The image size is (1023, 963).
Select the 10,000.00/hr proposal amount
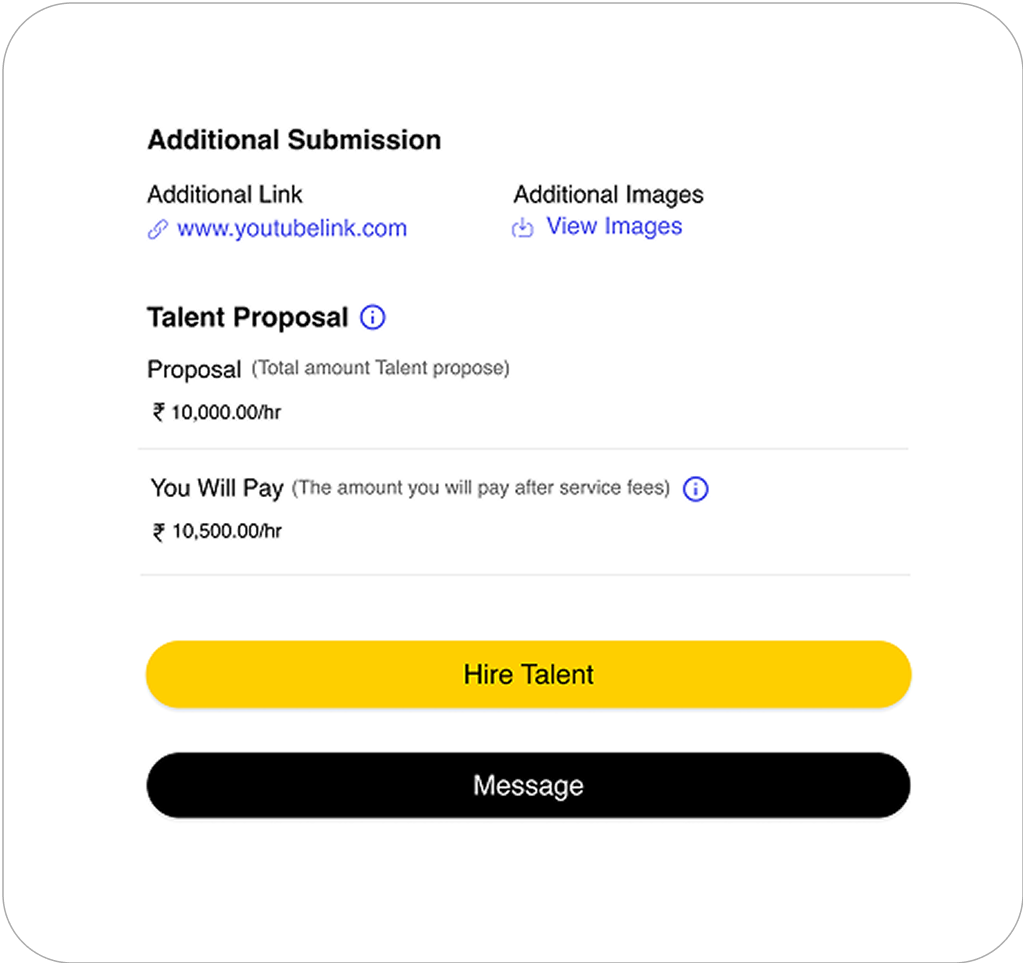tap(226, 412)
